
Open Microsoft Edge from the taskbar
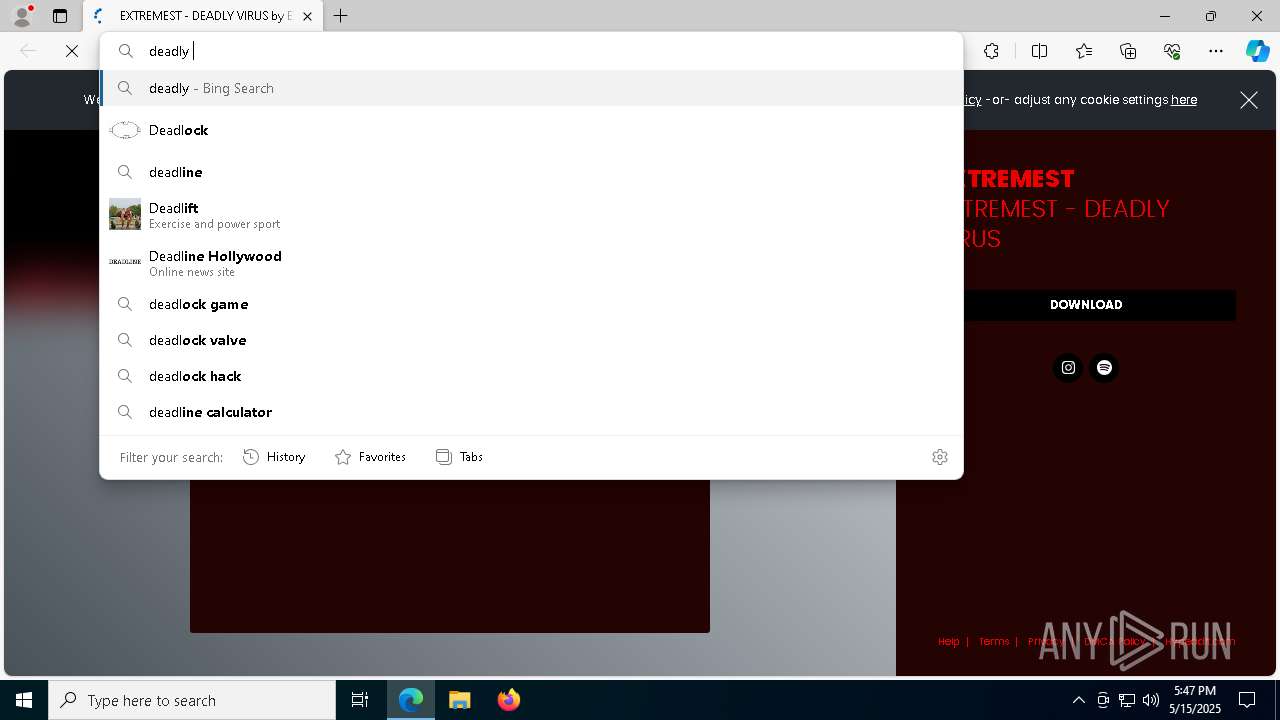click(x=411, y=700)
